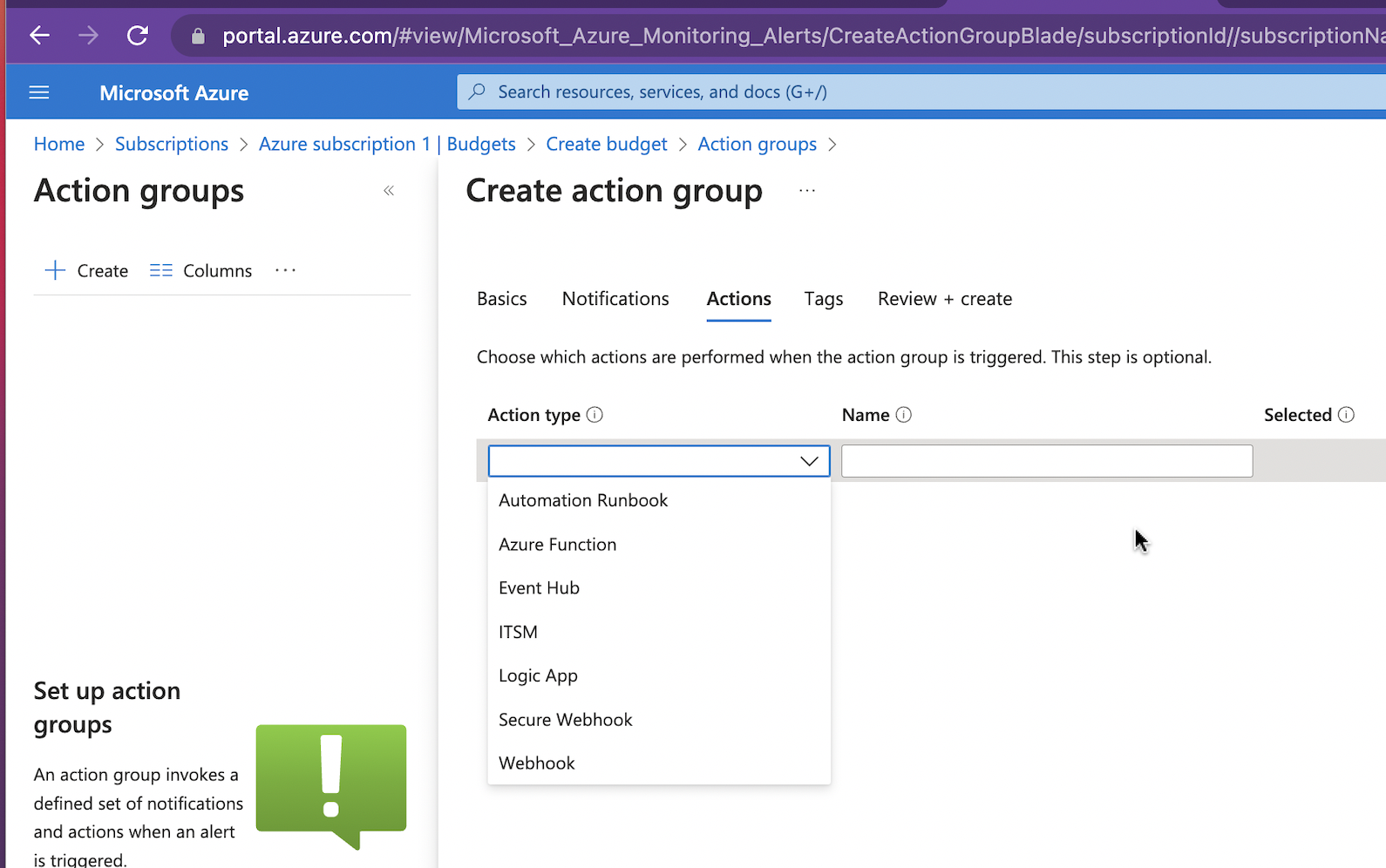
Task: Go to Home breadcrumb
Action: pyautogui.click(x=59, y=144)
